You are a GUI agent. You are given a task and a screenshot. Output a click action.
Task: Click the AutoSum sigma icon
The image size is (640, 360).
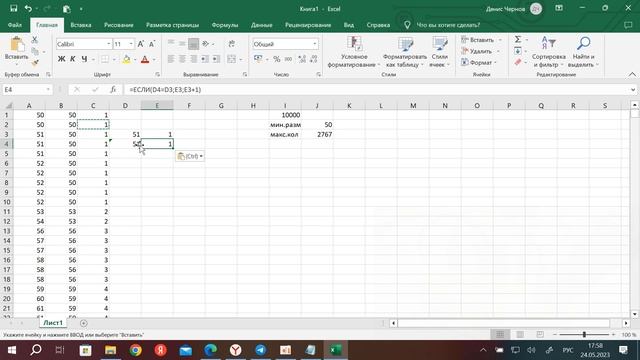tap(518, 39)
